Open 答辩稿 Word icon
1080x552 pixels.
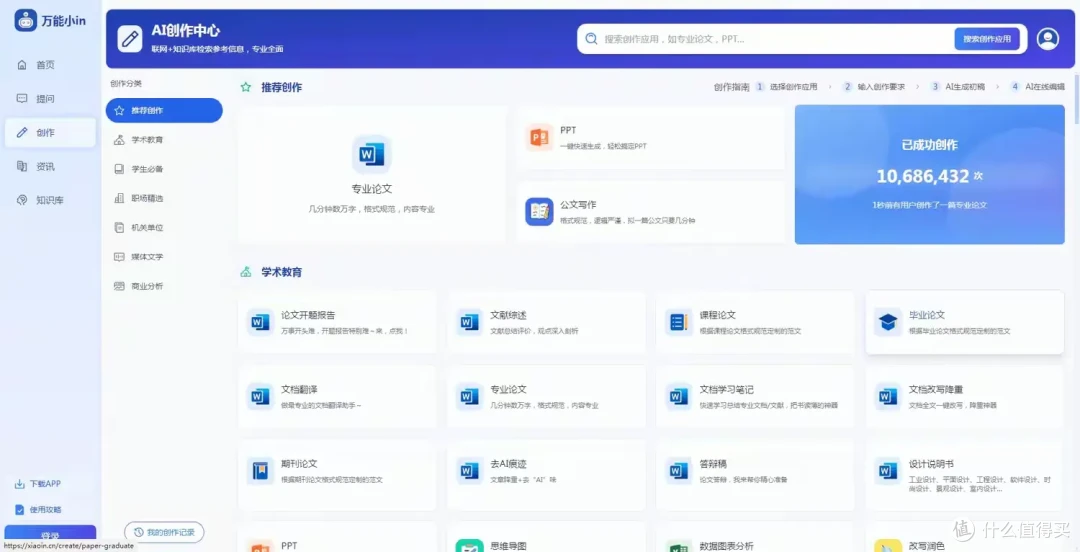(678, 471)
